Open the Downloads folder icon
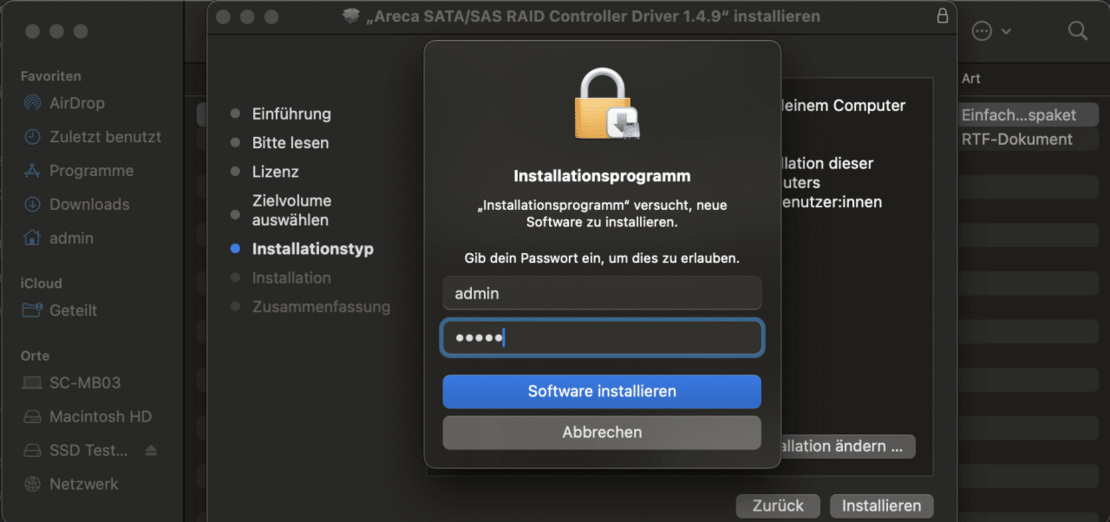1110x522 pixels. click(33, 205)
